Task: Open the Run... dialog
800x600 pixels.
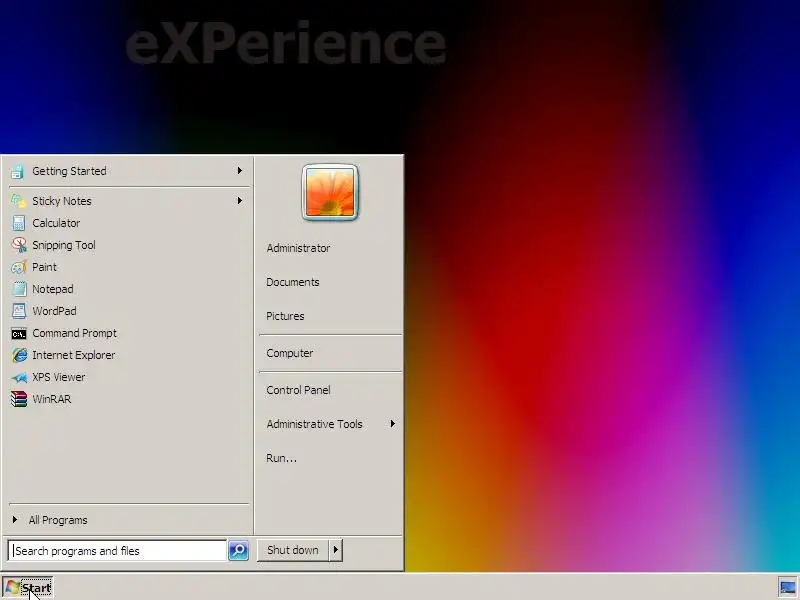Action: pyautogui.click(x=281, y=458)
